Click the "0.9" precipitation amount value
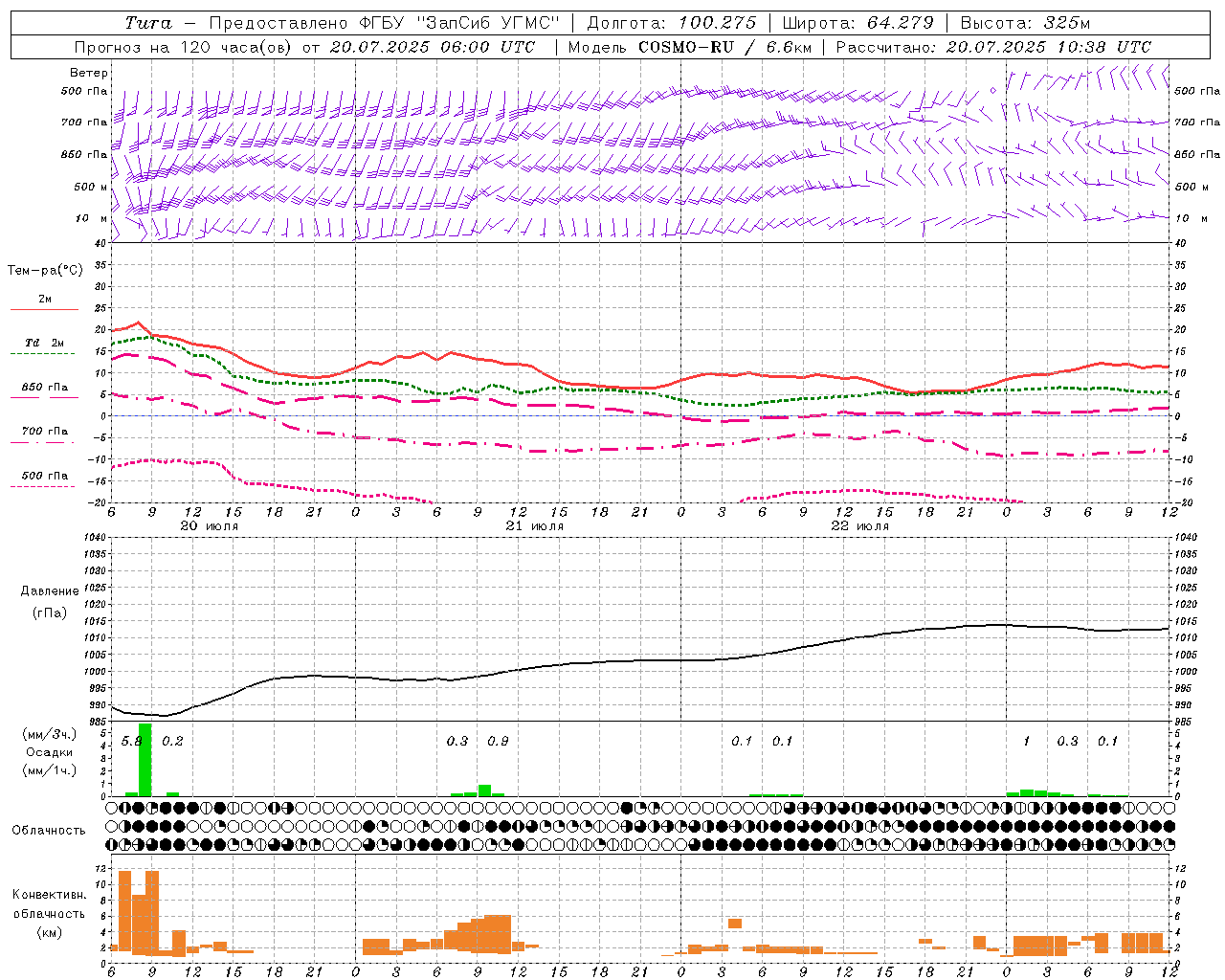Screen dimensions: 1225x980 [x=498, y=741]
